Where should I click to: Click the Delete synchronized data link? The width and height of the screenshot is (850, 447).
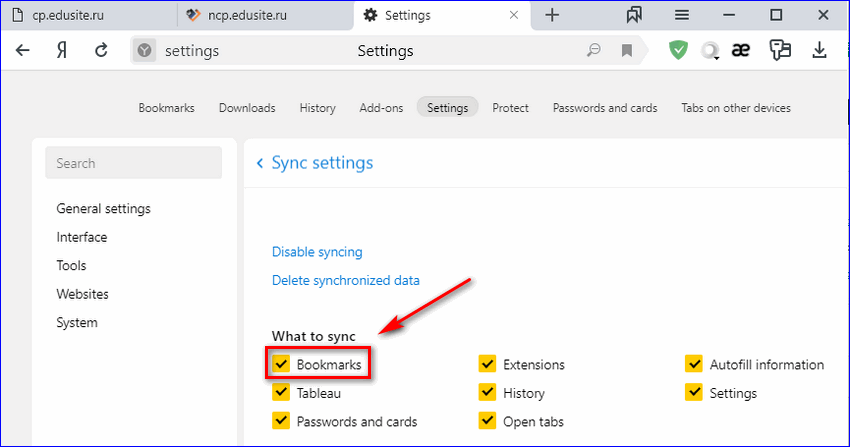click(x=345, y=281)
